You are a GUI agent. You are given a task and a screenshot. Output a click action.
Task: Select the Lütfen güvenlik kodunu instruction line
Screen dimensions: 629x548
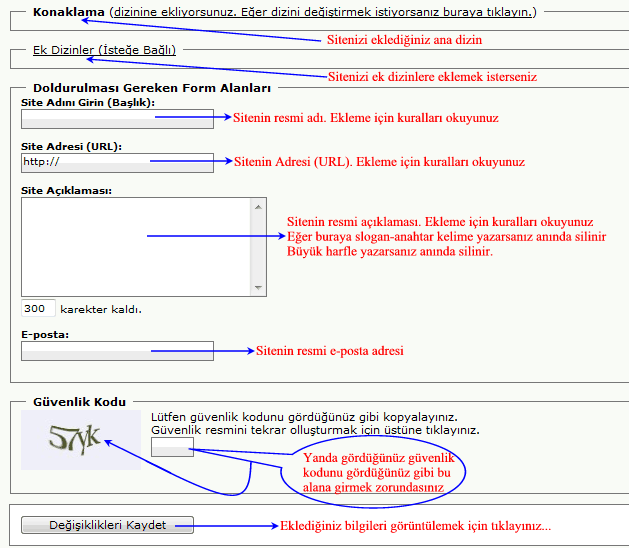[304, 417]
